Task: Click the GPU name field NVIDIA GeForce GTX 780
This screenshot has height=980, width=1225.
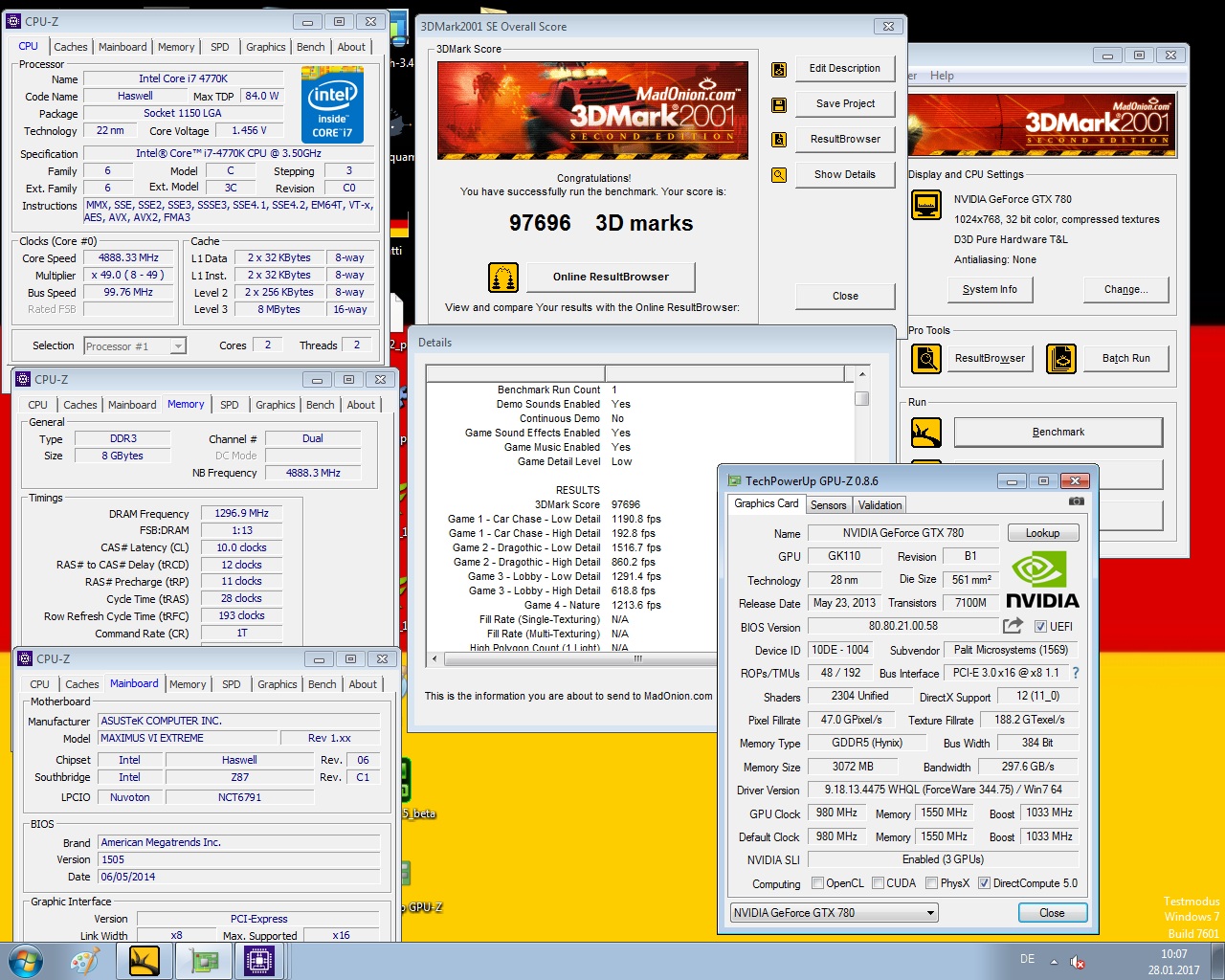Action: (903, 533)
